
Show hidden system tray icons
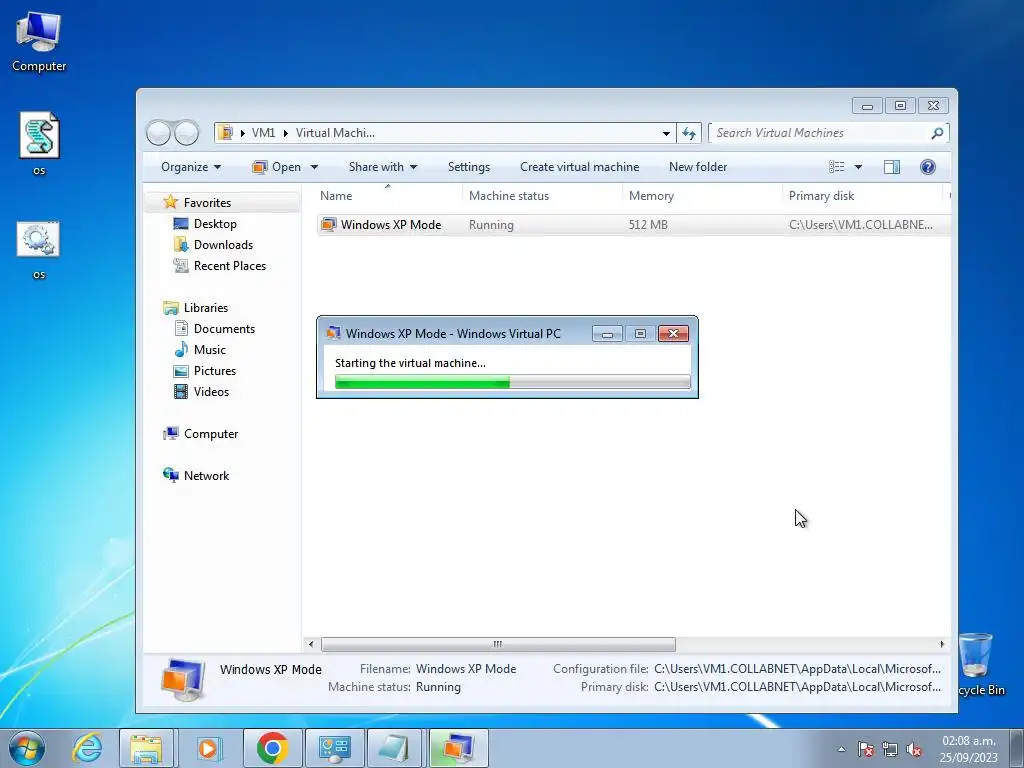tap(842, 750)
